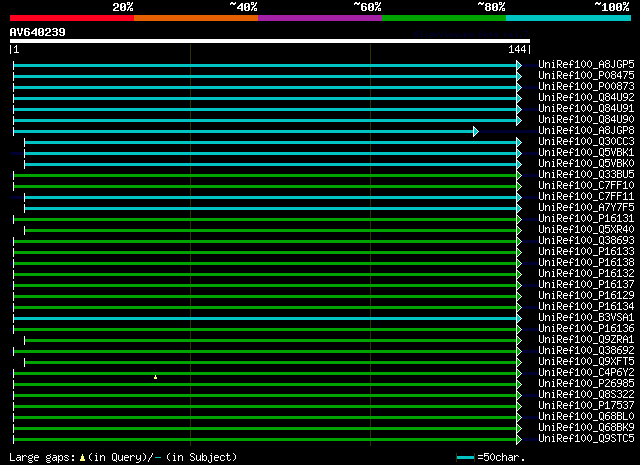This screenshot has width=640, height=465.
Task: Click the green alignment bar for Q33BU5
Action: point(265,176)
